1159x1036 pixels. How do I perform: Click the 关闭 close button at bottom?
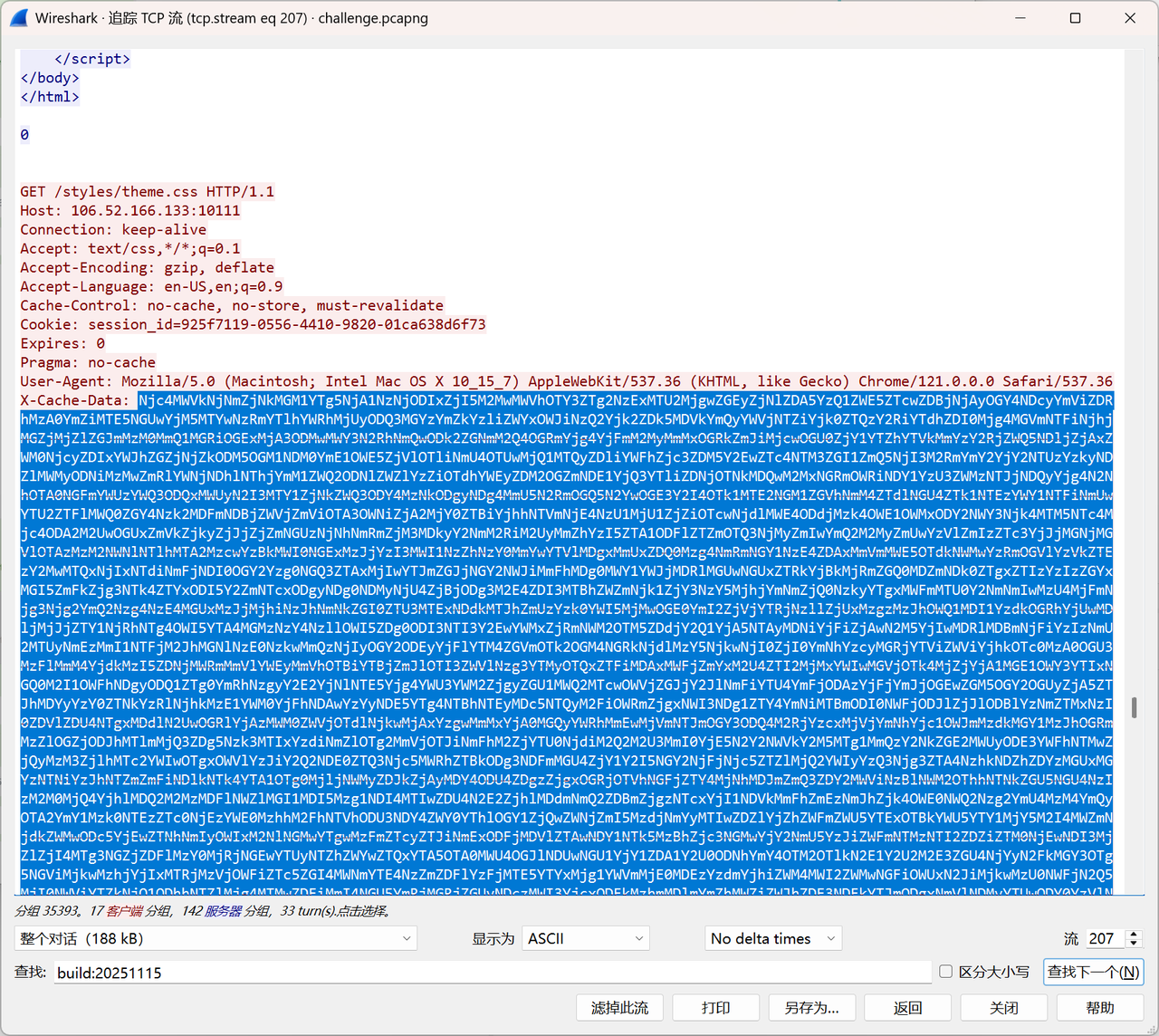(1003, 1008)
